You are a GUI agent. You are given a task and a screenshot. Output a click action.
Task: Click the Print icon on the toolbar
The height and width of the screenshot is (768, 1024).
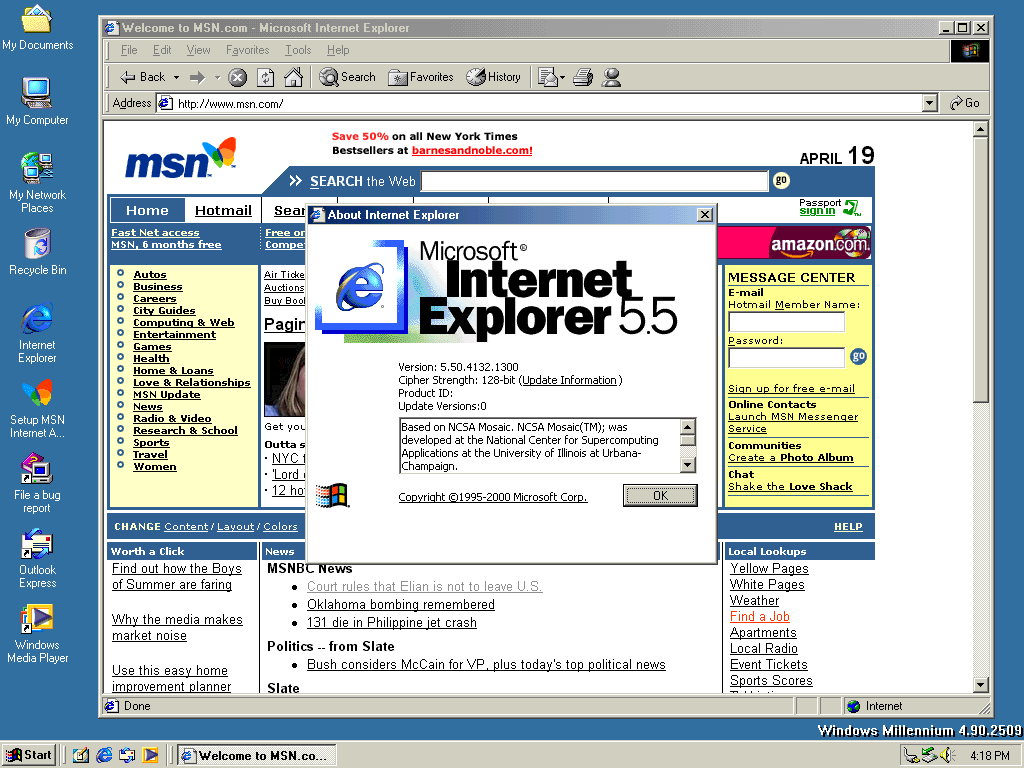tap(583, 77)
